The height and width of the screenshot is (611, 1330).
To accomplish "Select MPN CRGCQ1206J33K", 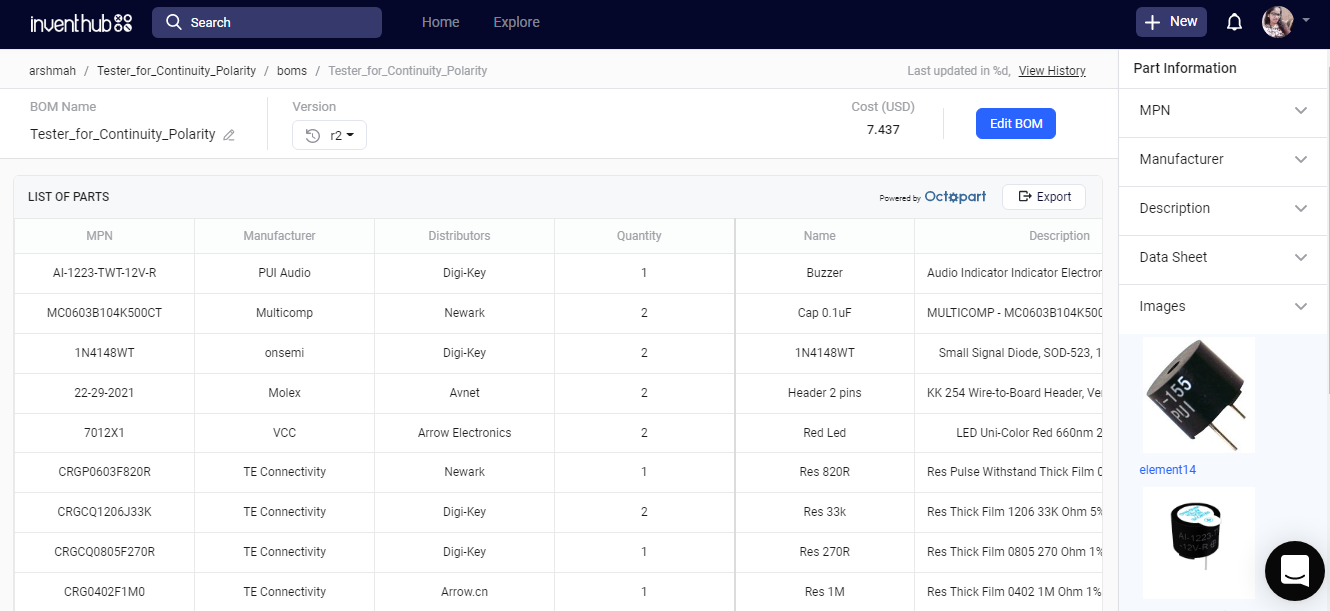I will pyautogui.click(x=104, y=512).
